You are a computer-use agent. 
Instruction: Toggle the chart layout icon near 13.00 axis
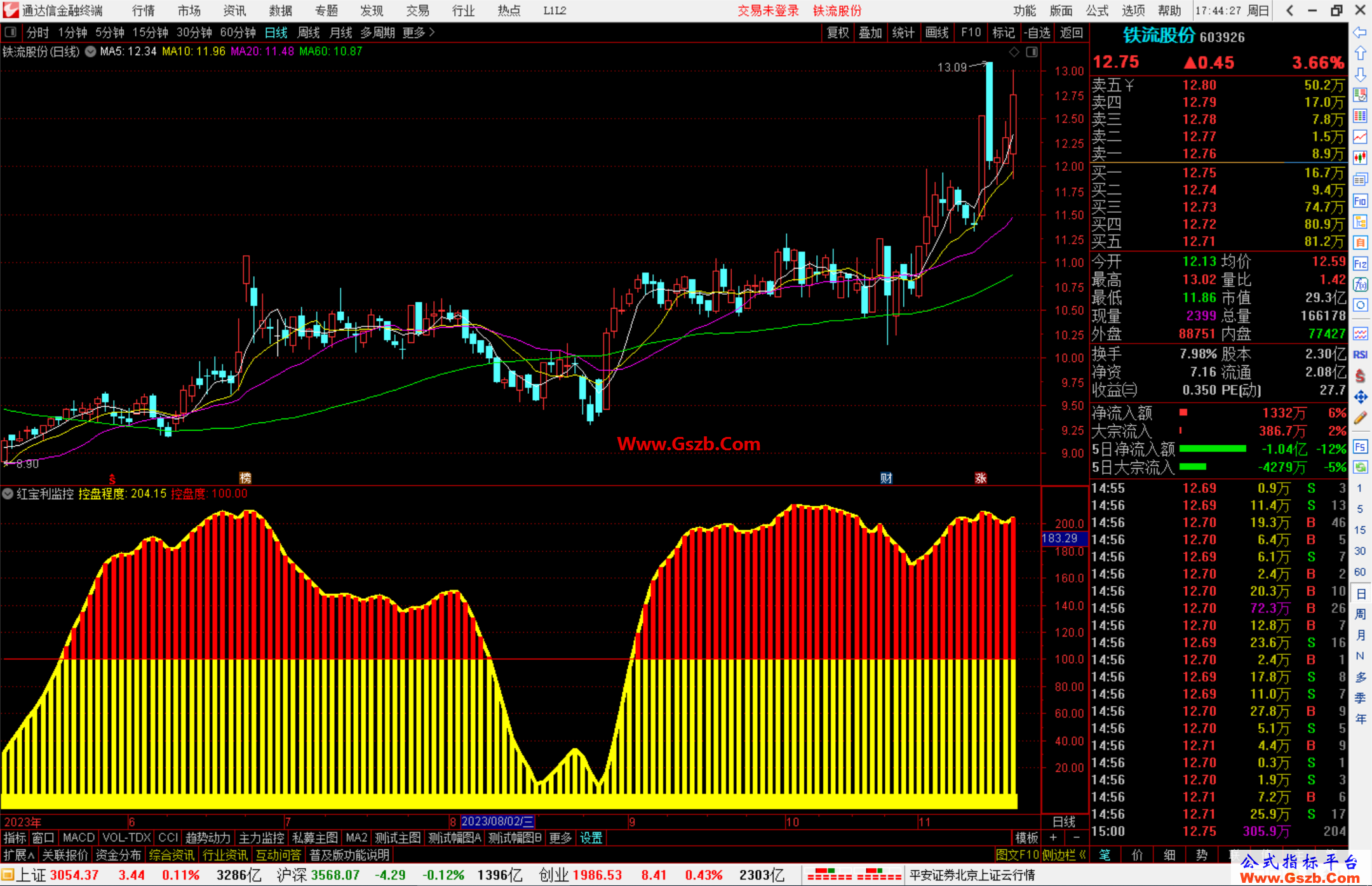point(1032,52)
